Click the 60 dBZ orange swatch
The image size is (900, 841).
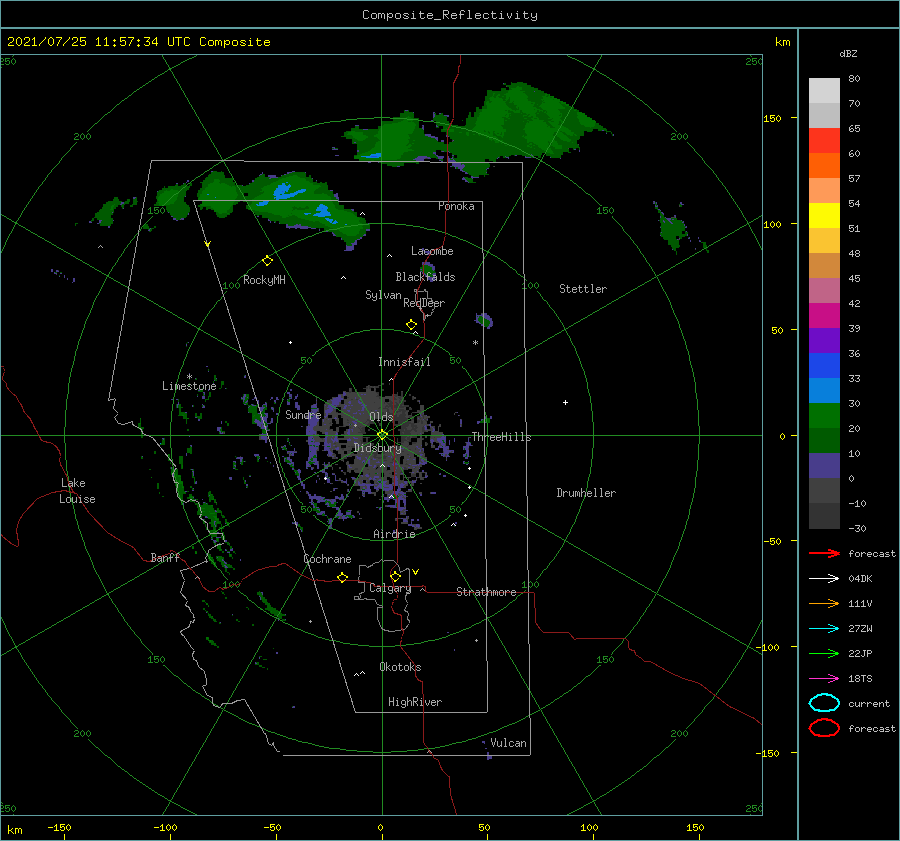pos(824,165)
